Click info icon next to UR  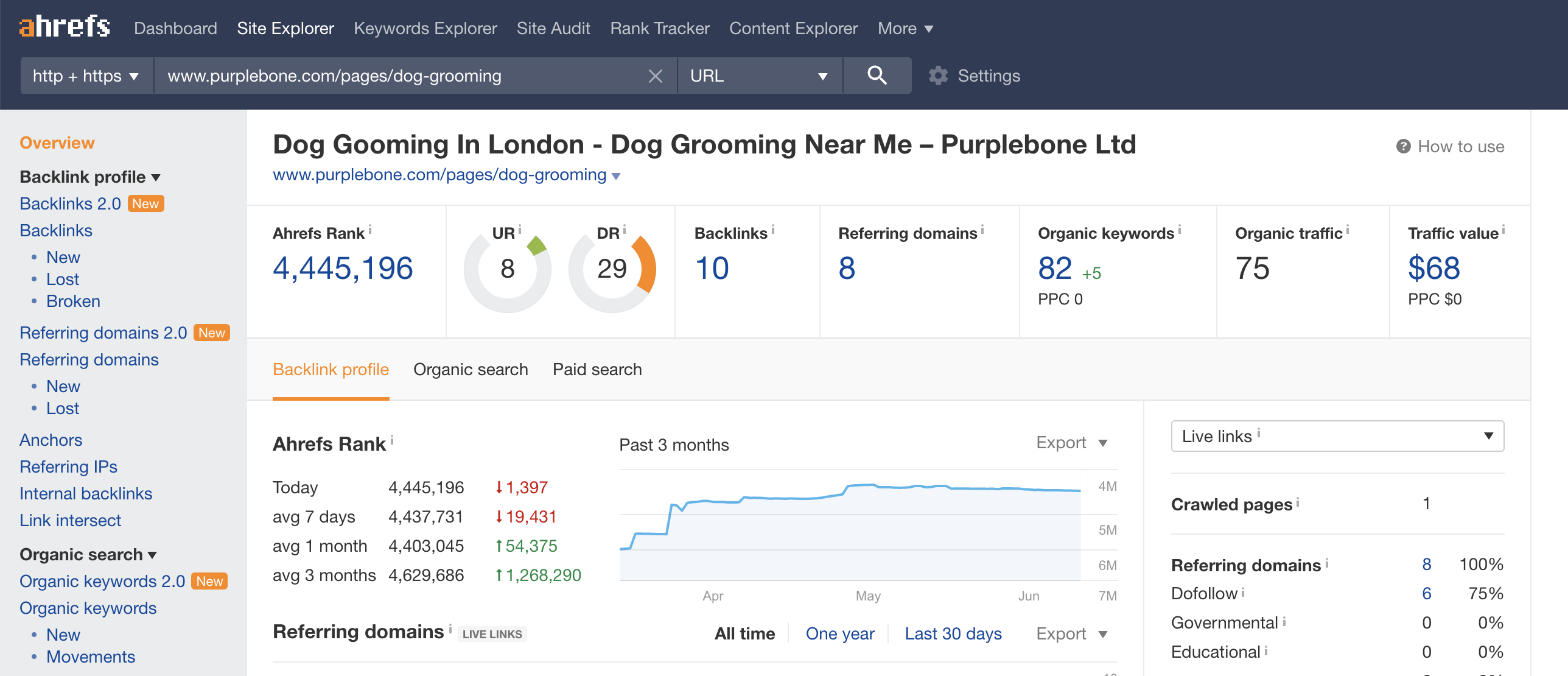(x=520, y=230)
